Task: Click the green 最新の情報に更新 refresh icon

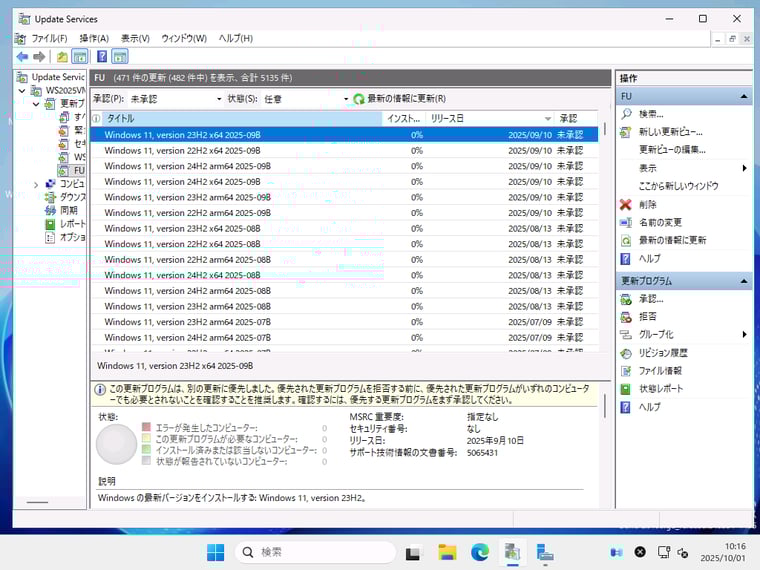Action: 359,99
